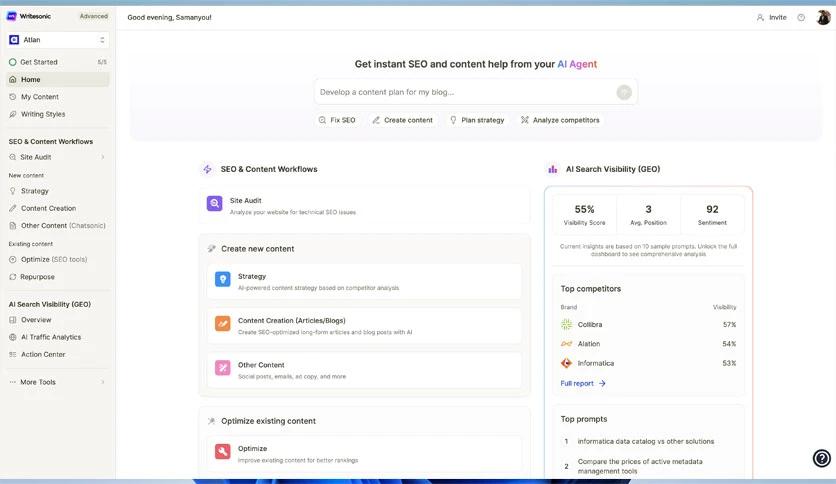Click the Analyze competitors chip
Image resolution: width=836 pixels, height=484 pixels.
coord(560,120)
